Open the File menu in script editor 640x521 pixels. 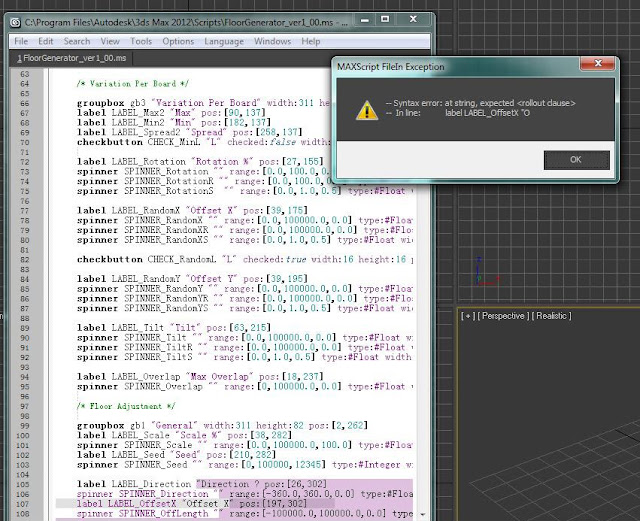tap(21, 41)
